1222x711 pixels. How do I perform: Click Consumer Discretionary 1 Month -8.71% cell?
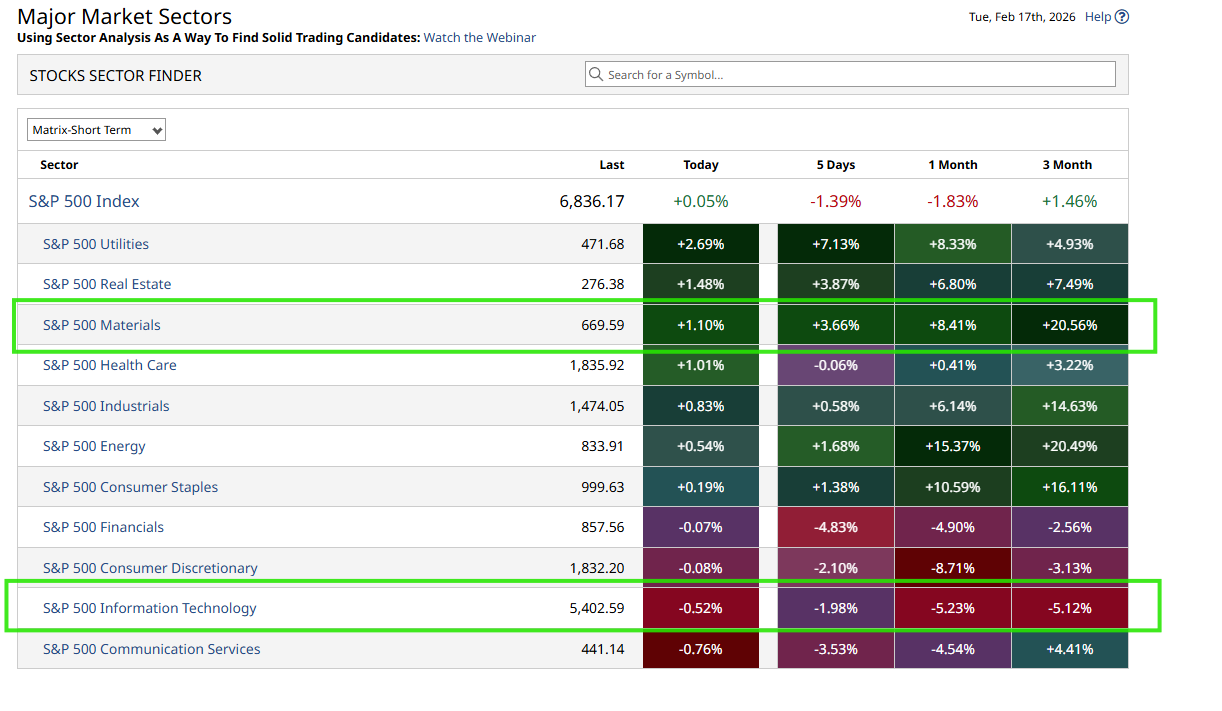[x=952, y=568]
